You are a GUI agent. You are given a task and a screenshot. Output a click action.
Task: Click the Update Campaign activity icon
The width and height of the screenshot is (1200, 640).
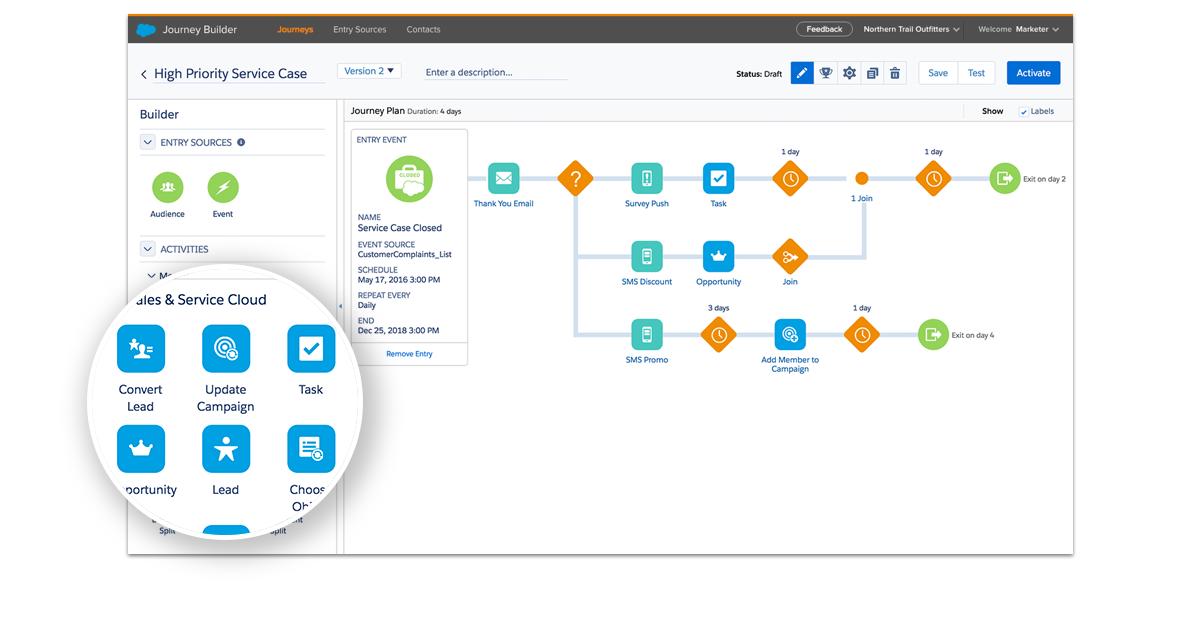point(226,349)
